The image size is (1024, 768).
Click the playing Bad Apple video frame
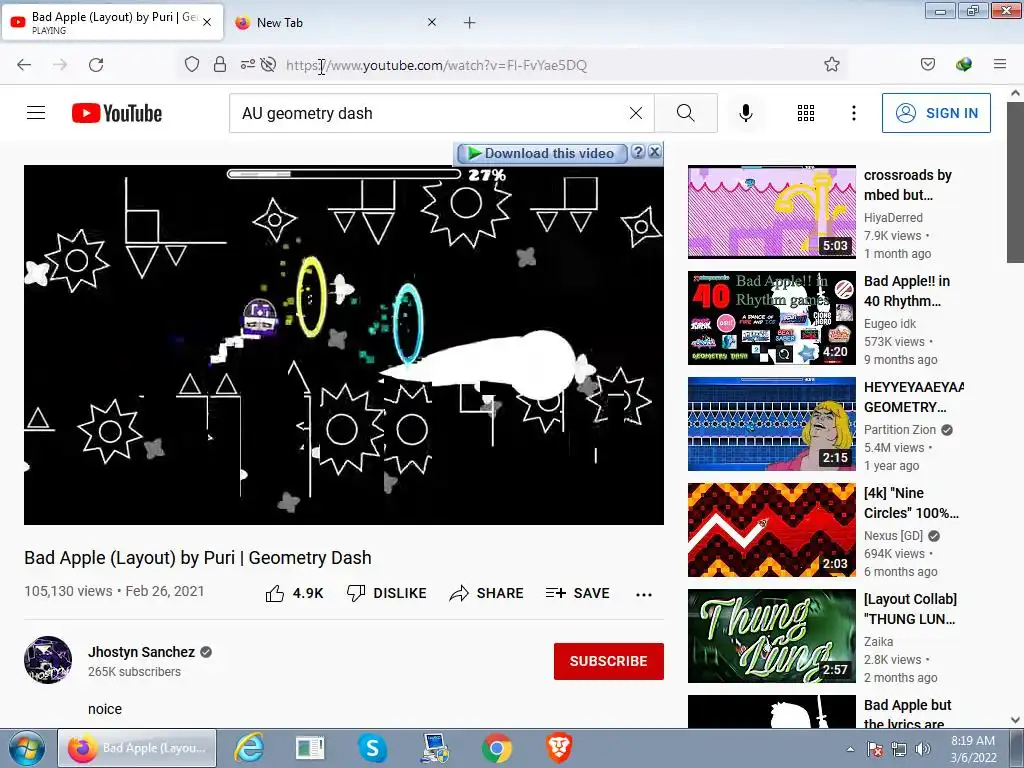[x=344, y=345]
